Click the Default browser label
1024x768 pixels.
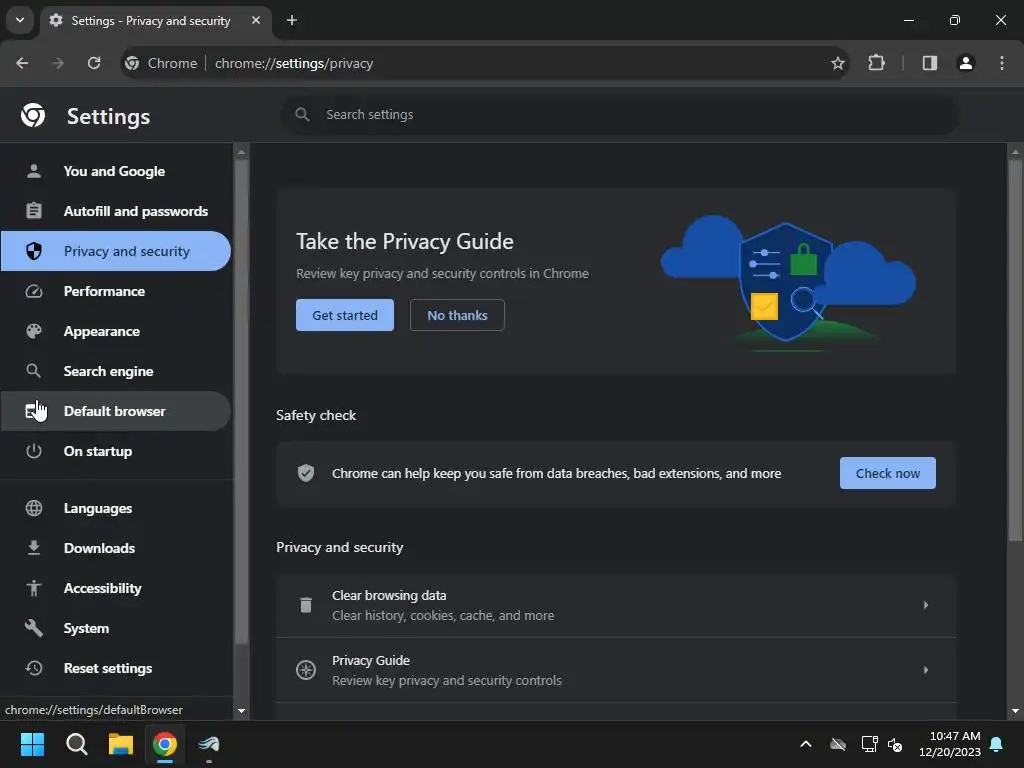tap(114, 411)
